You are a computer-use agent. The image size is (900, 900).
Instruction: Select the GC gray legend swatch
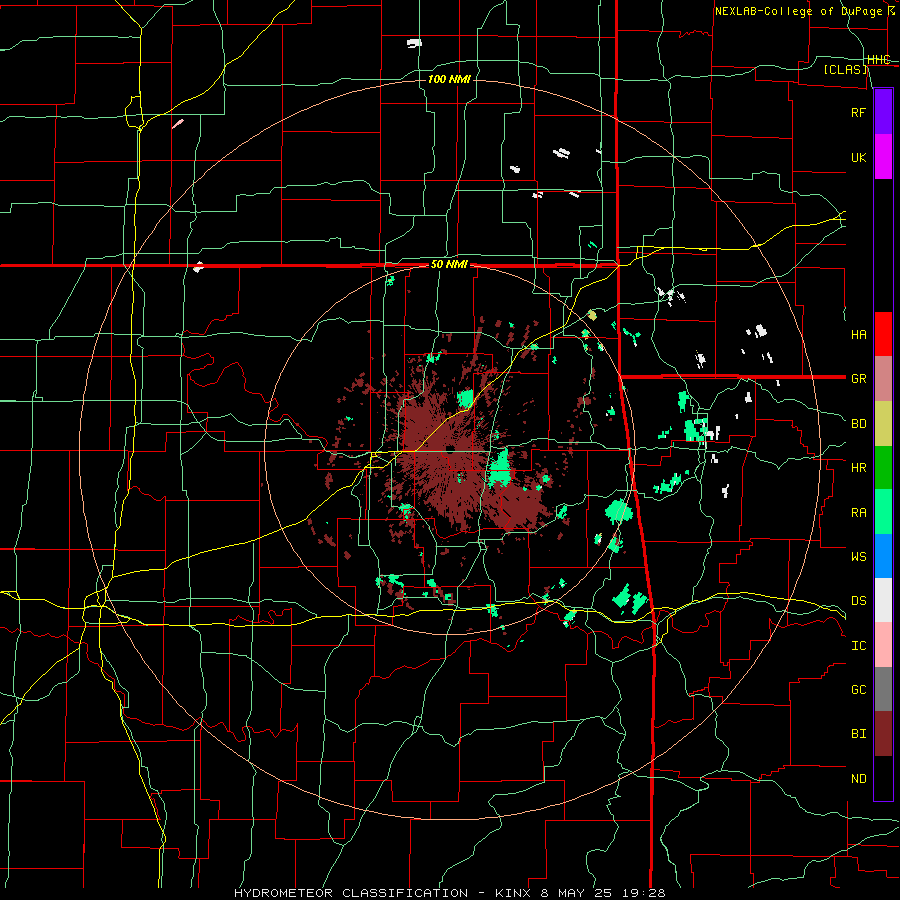883,689
